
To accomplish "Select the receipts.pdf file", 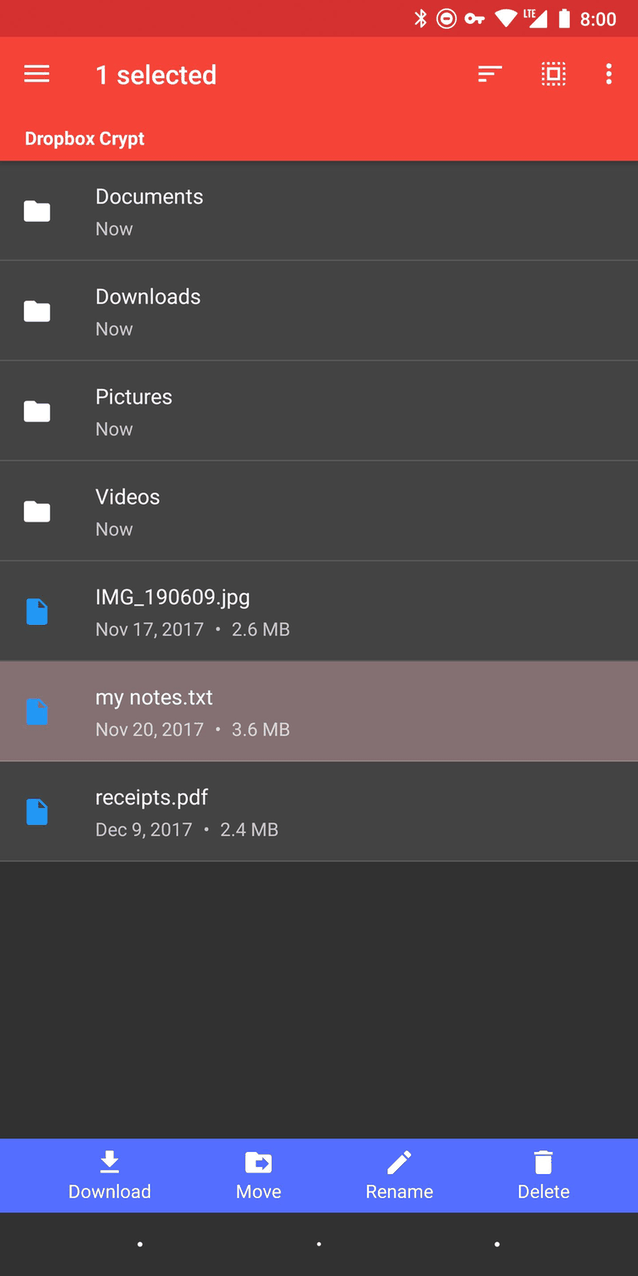I will pos(319,811).
